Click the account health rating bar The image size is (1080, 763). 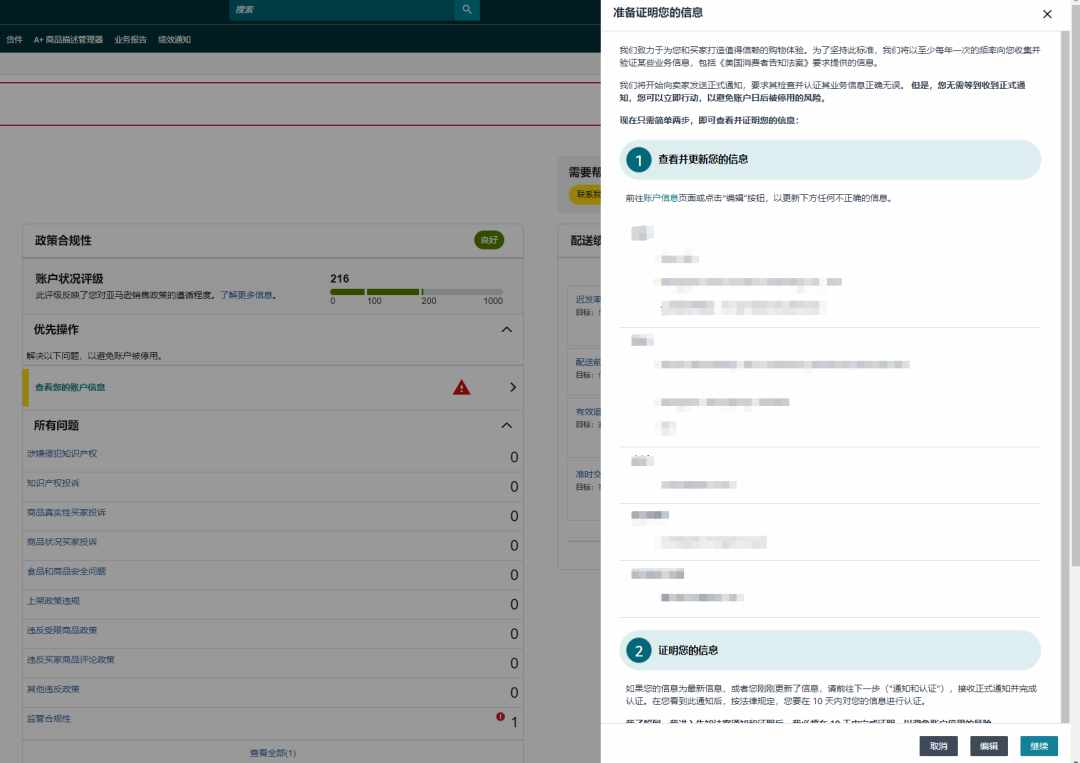click(x=416, y=292)
